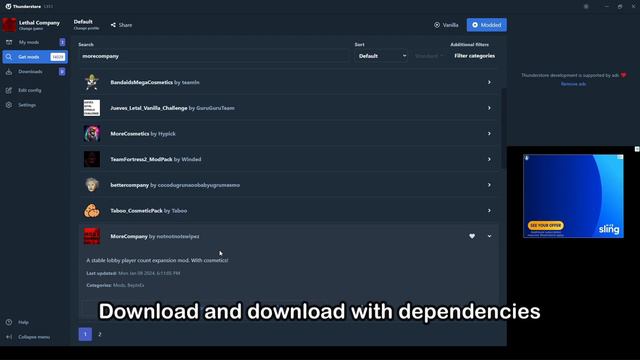
Task: Click the Categories line of MoreCompany
Action: pyautogui.click(x=115, y=285)
